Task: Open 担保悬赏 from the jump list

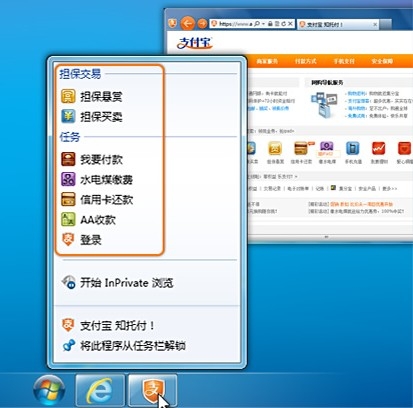Action: [92, 97]
